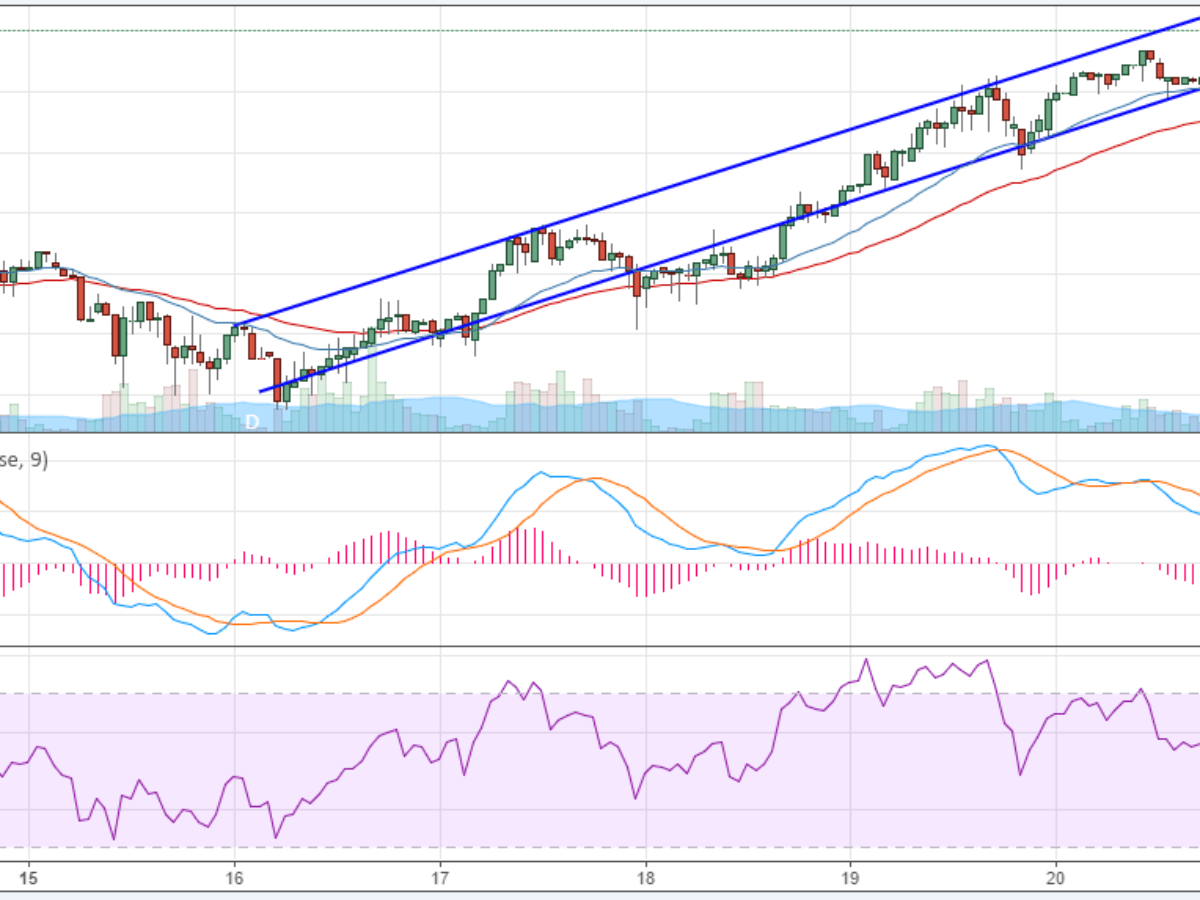
Task: Click the "D" marker on the volume bars
Action: [252, 422]
